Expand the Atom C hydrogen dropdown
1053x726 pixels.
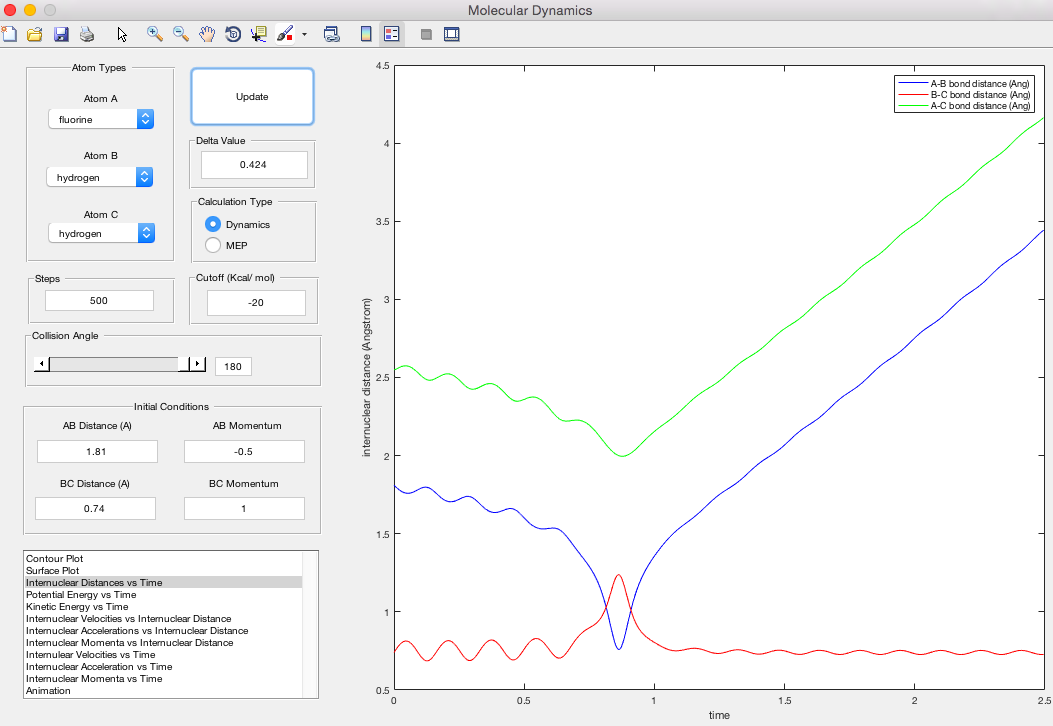click(101, 233)
